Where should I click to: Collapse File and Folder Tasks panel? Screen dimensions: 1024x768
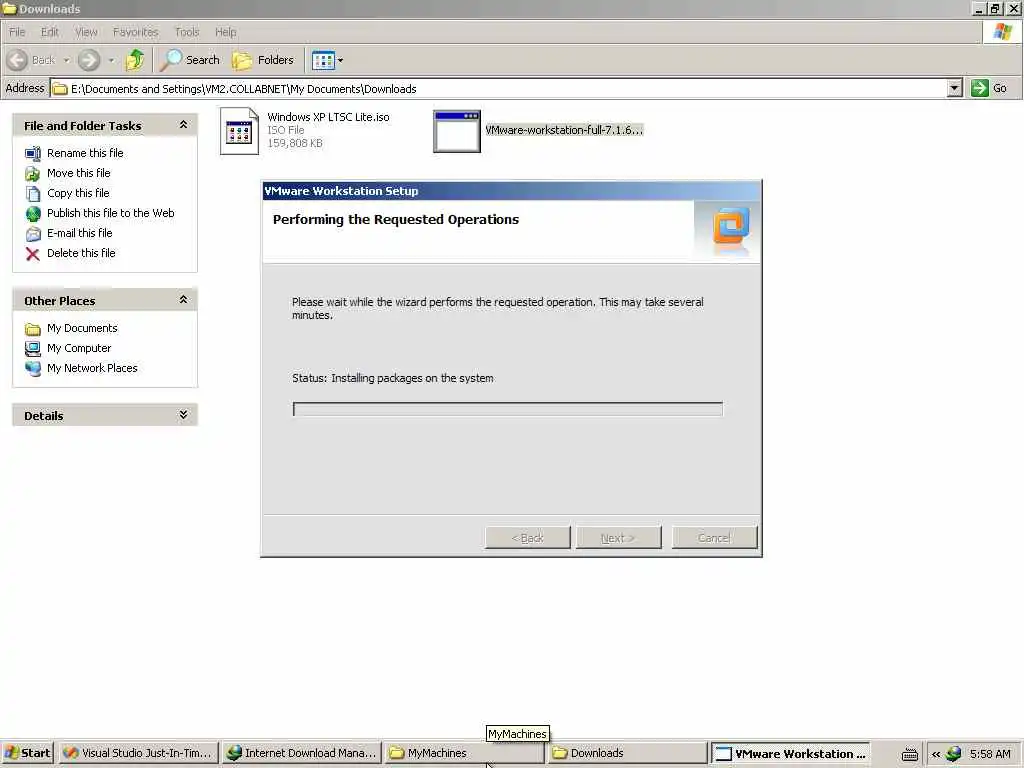184,125
